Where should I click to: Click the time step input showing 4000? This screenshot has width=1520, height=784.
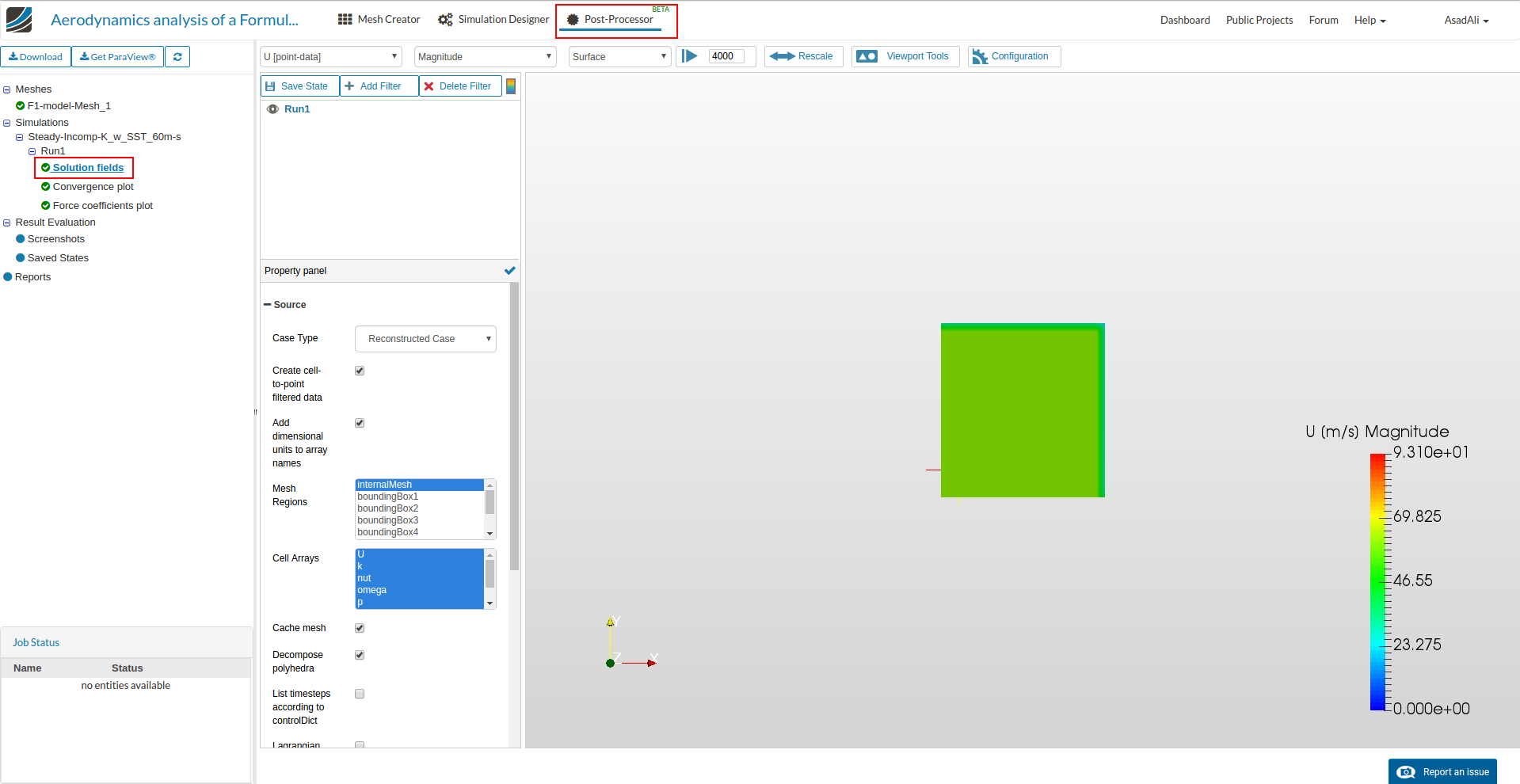tap(726, 56)
